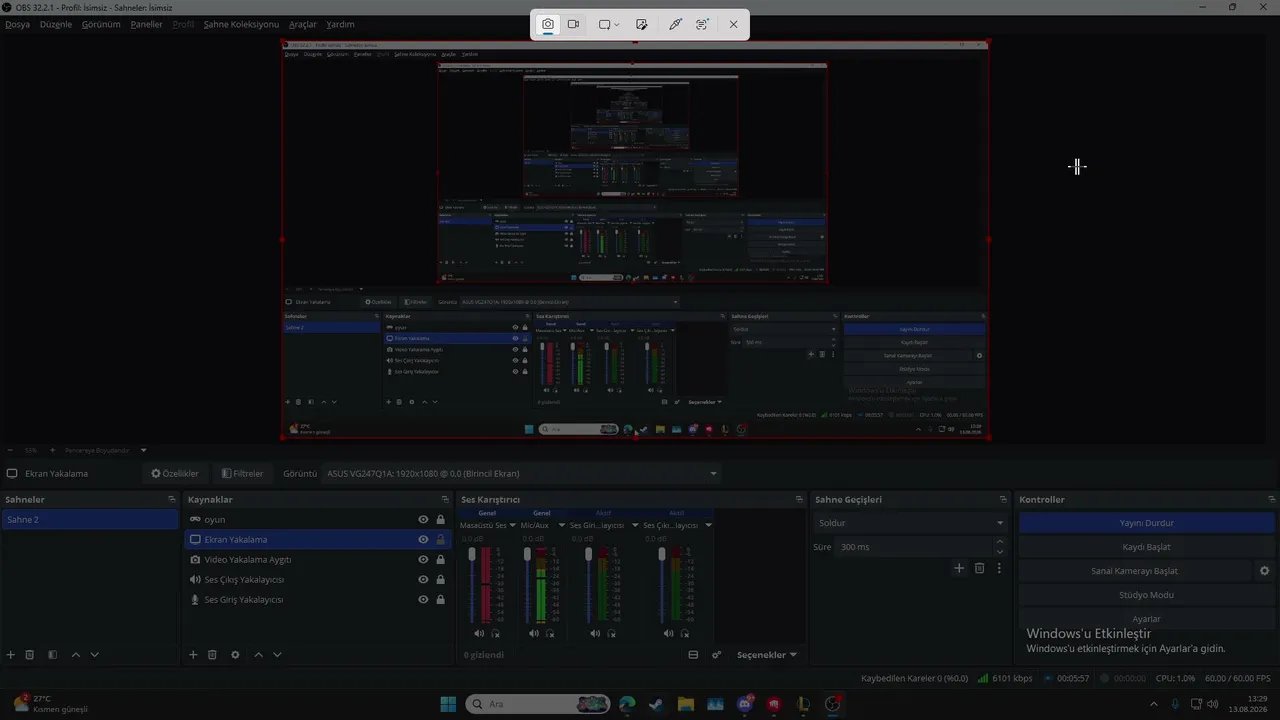Toggle lock on Ekran Yakalama source
The image size is (1280, 720).
tap(440, 539)
